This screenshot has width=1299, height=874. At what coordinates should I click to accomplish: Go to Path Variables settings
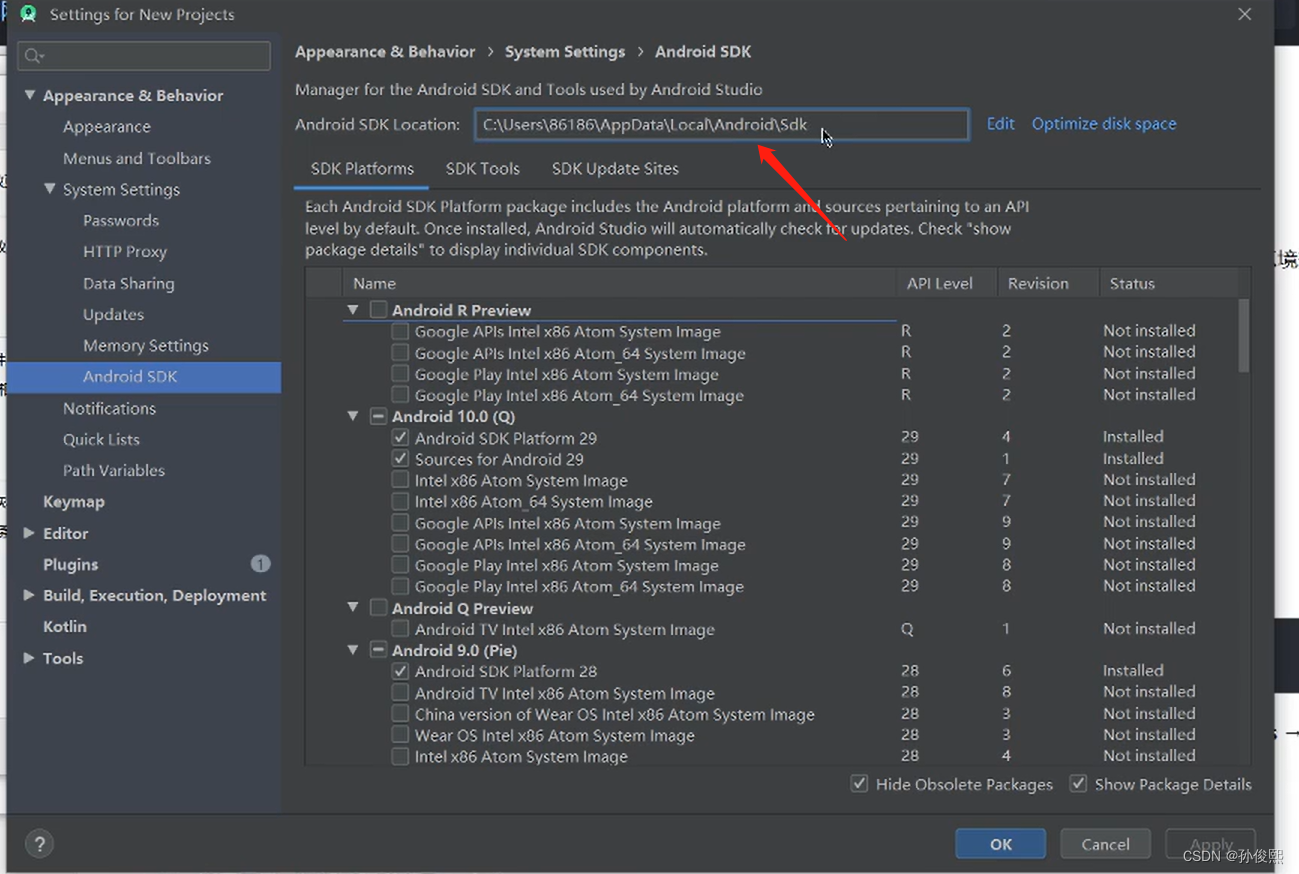tap(114, 471)
